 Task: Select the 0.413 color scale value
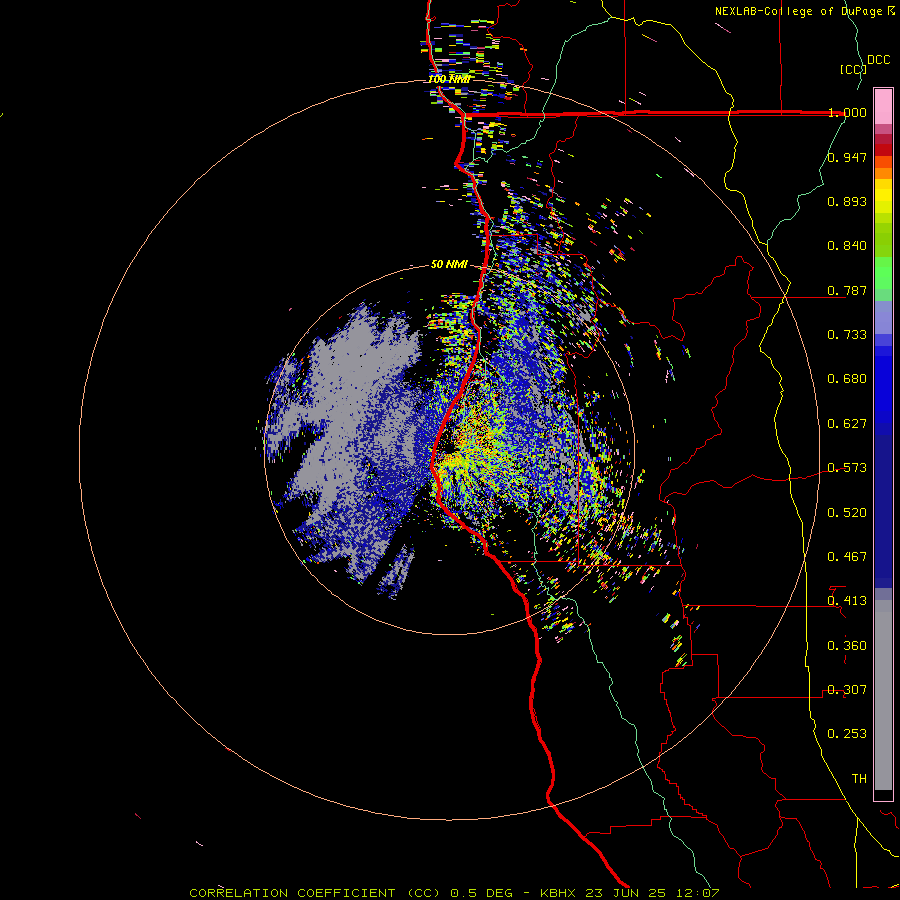847,601
